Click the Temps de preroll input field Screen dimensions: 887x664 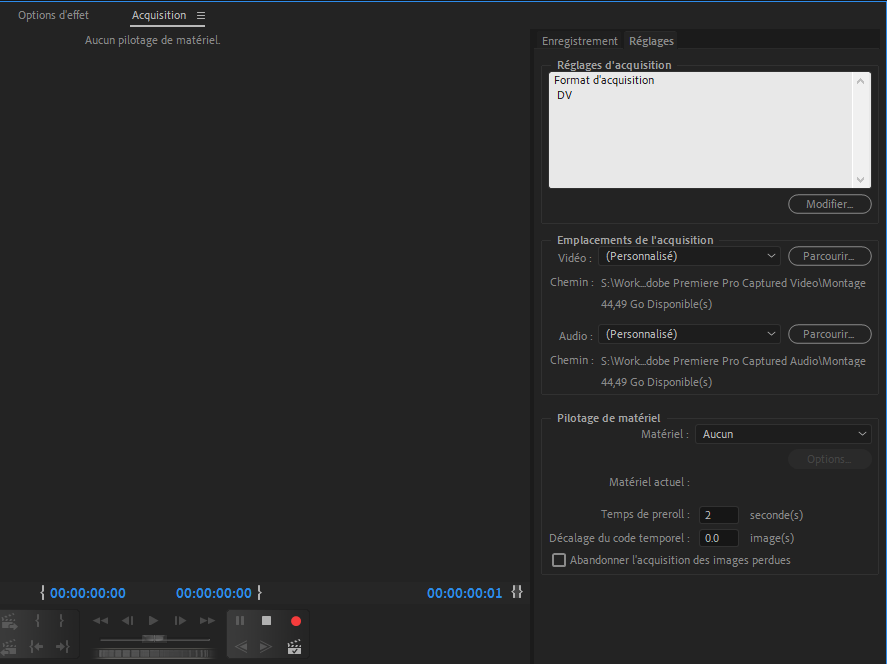(x=718, y=515)
